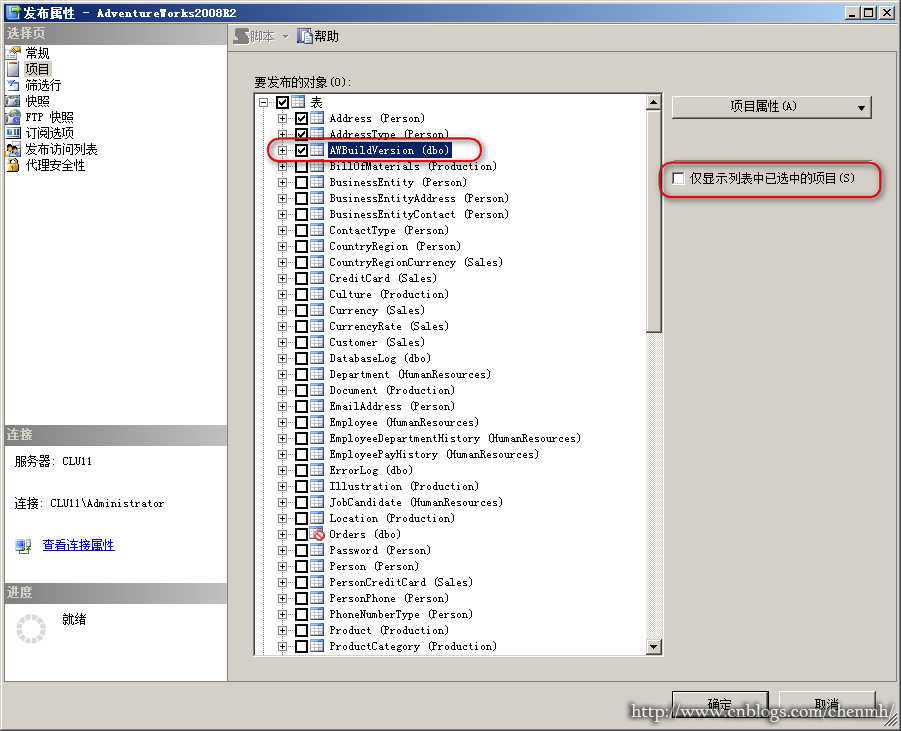Click table icon of BusinessEntity (Person)
The height and width of the screenshot is (731, 901).
tap(317, 182)
